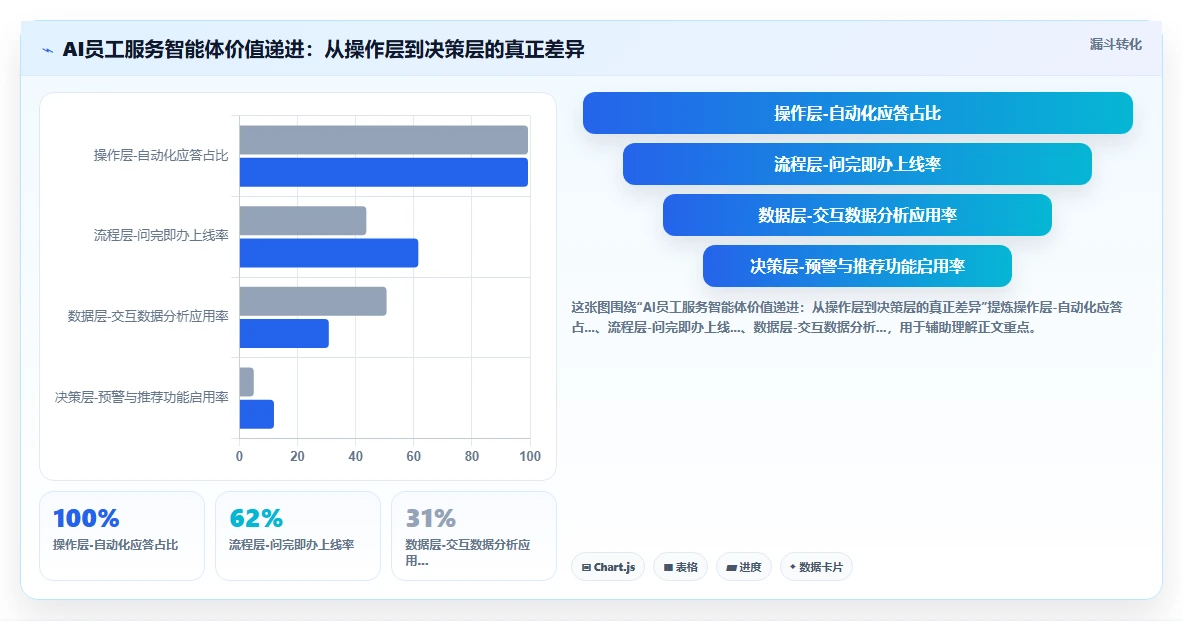The height and width of the screenshot is (621, 1183).
Task: Click the x-axis tick label 60
Action: point(413,456)
